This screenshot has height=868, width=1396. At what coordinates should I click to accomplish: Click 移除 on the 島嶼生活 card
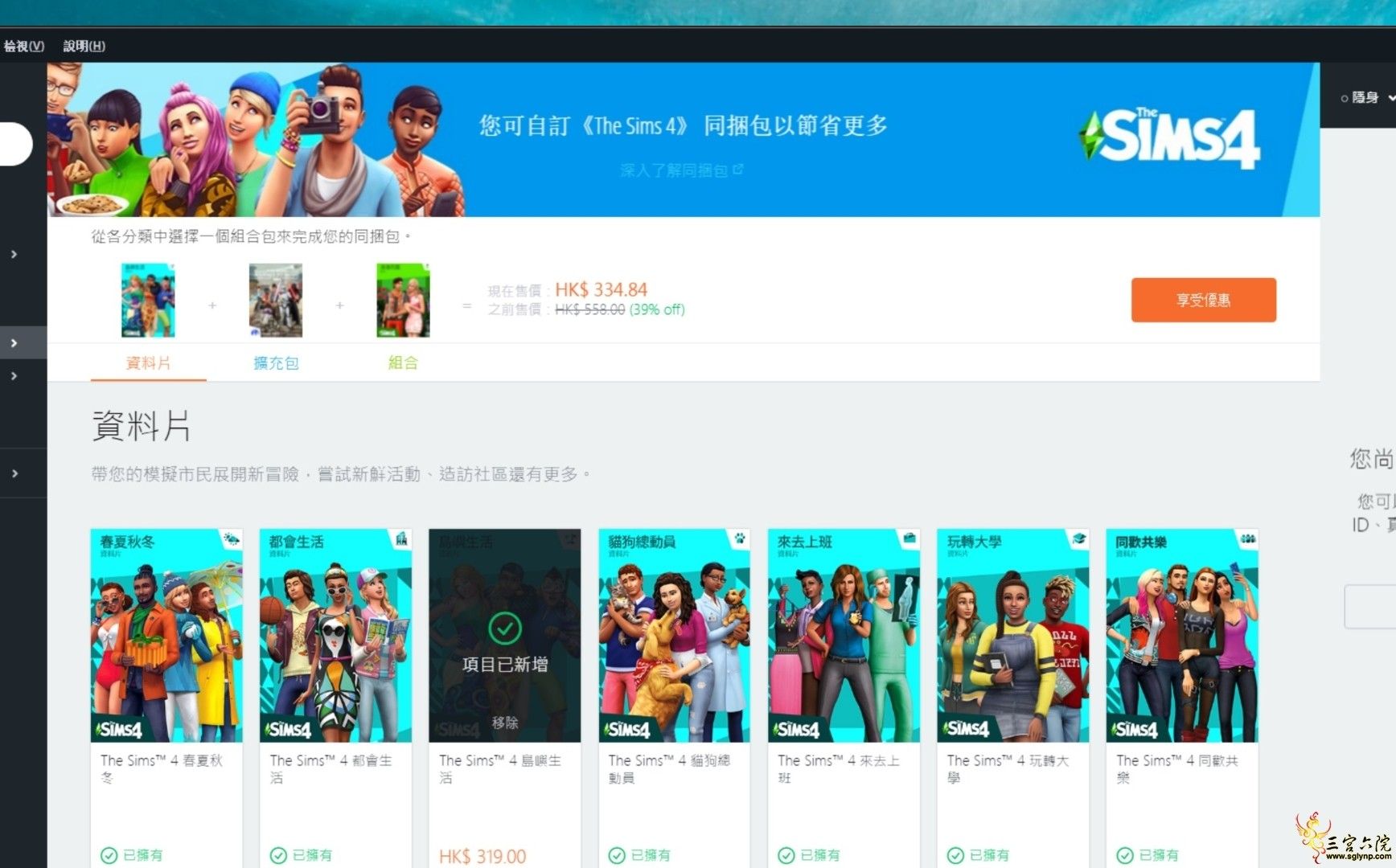pyautogui.click(x=505, y=723)
